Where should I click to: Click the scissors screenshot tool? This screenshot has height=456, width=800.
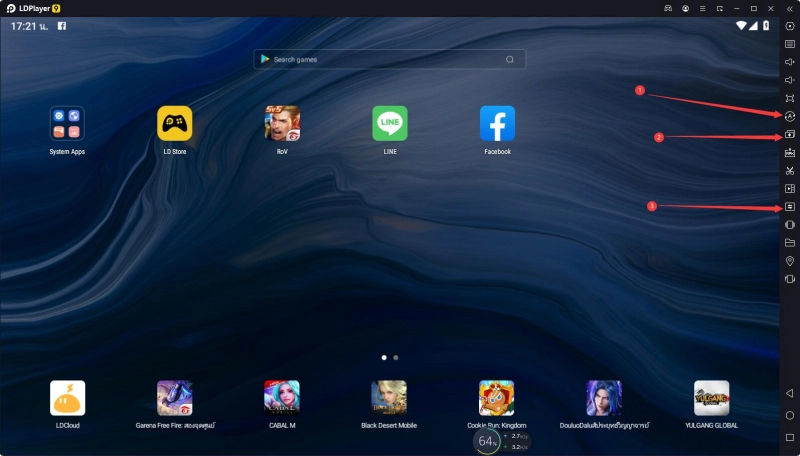(789, 171)
